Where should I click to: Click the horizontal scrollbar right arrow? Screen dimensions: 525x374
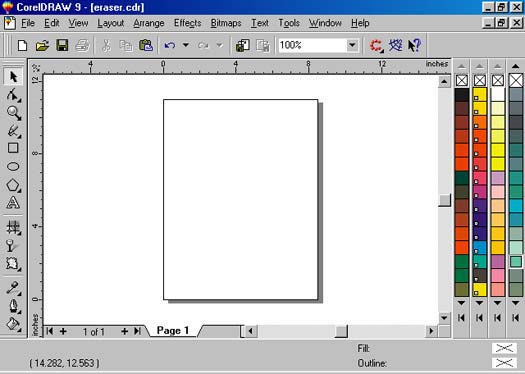pyautogui.click(x=431, y=331)
